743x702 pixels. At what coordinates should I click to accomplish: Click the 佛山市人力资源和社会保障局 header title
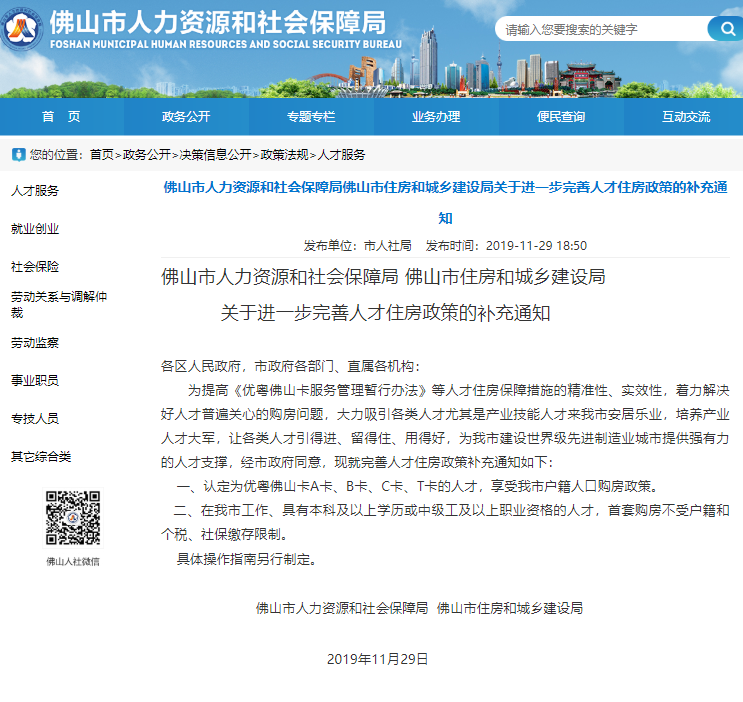point(218,23)
